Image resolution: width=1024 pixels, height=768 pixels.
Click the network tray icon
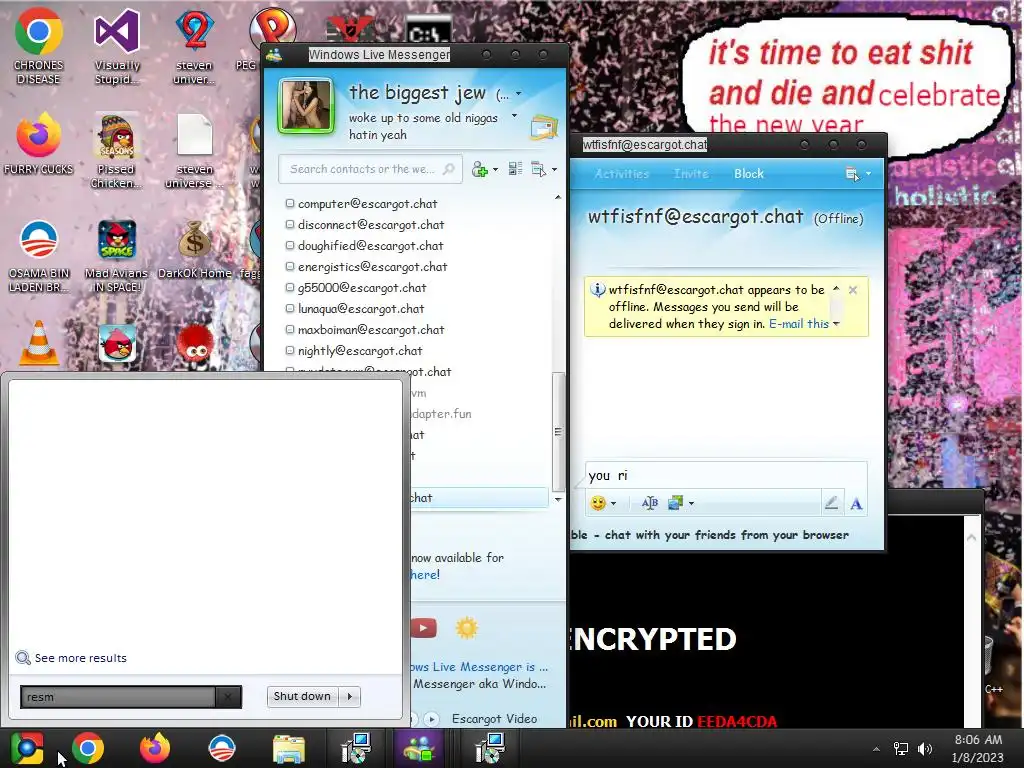point(901,749)
